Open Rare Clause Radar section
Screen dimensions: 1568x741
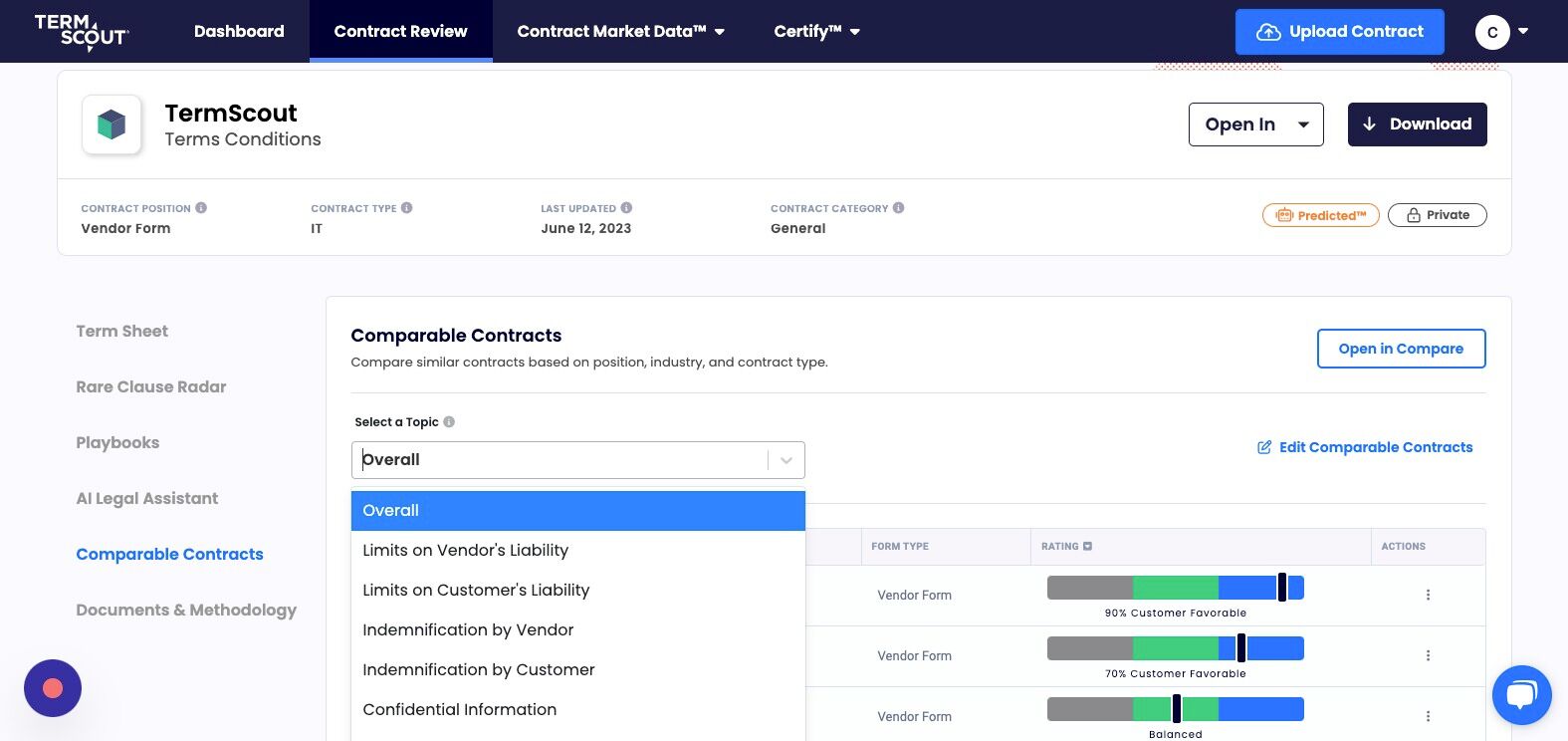(x=151, y=387)
